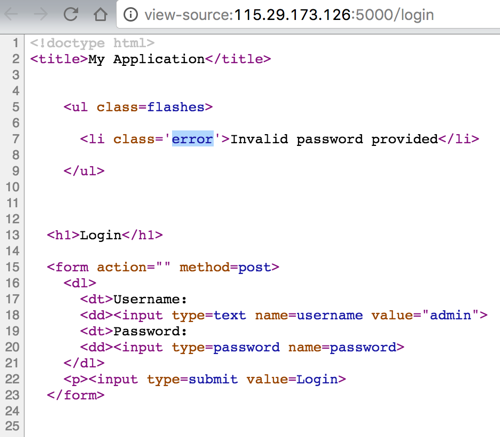Go to the home page icon
The width and height of the screenshot is (500, 437).
coord(100,14)
